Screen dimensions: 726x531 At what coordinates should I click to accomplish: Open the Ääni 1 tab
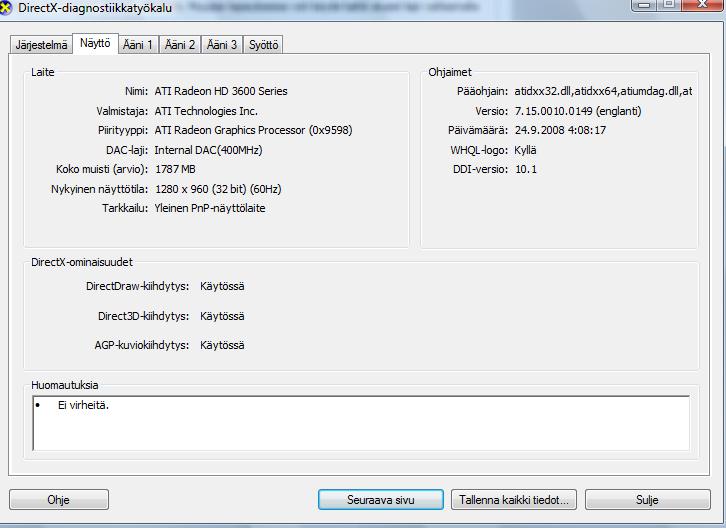pos(138,45)
